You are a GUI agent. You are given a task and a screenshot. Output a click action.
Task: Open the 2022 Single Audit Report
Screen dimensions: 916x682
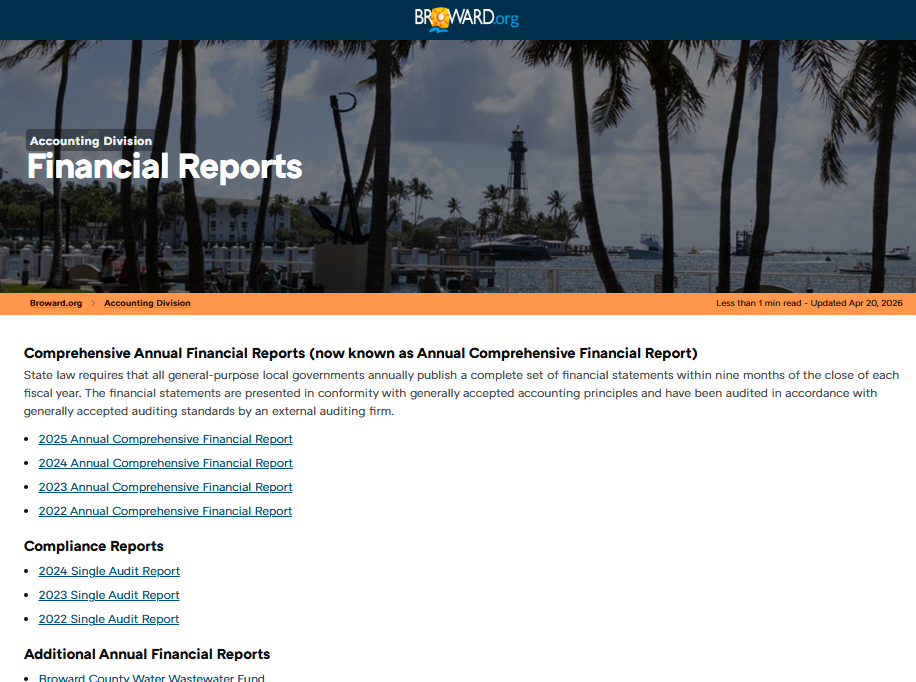[x=109, y=619]
